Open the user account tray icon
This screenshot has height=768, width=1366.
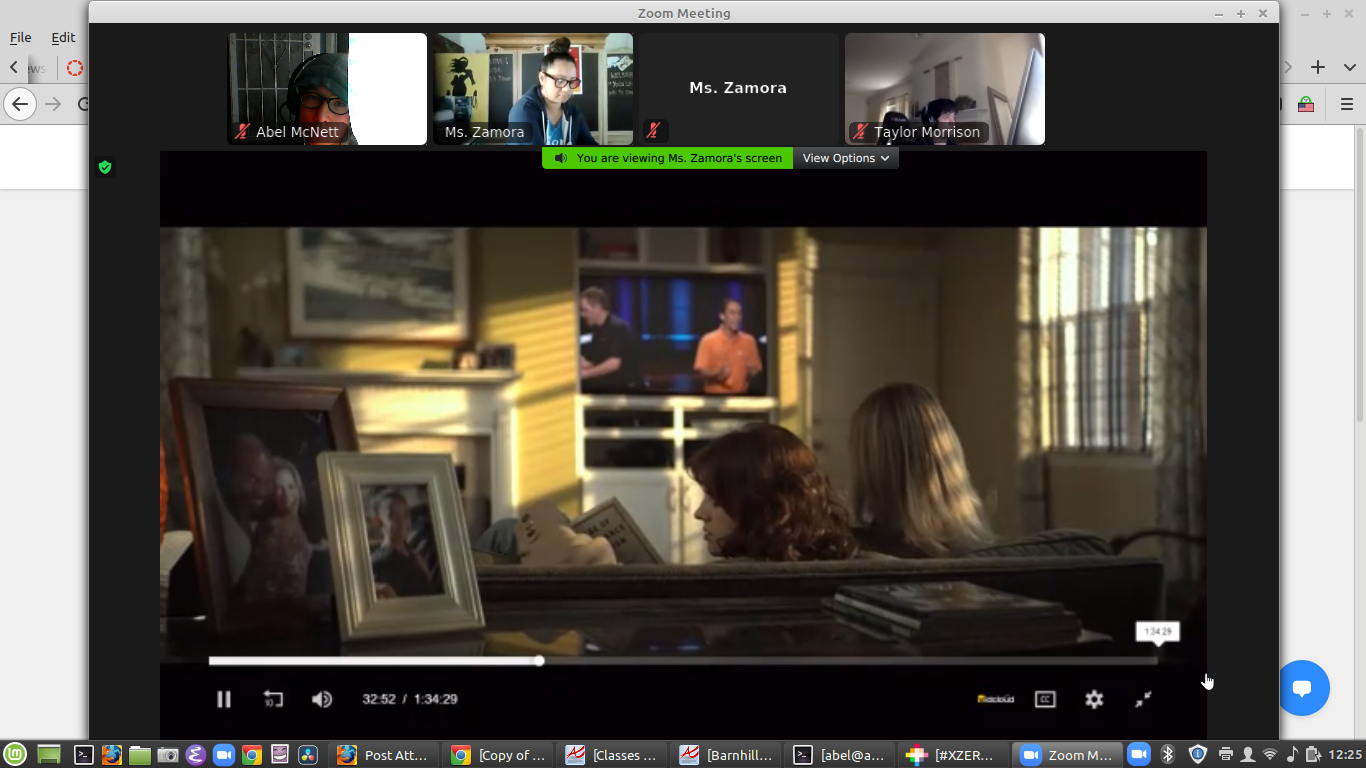[1248, 755]
